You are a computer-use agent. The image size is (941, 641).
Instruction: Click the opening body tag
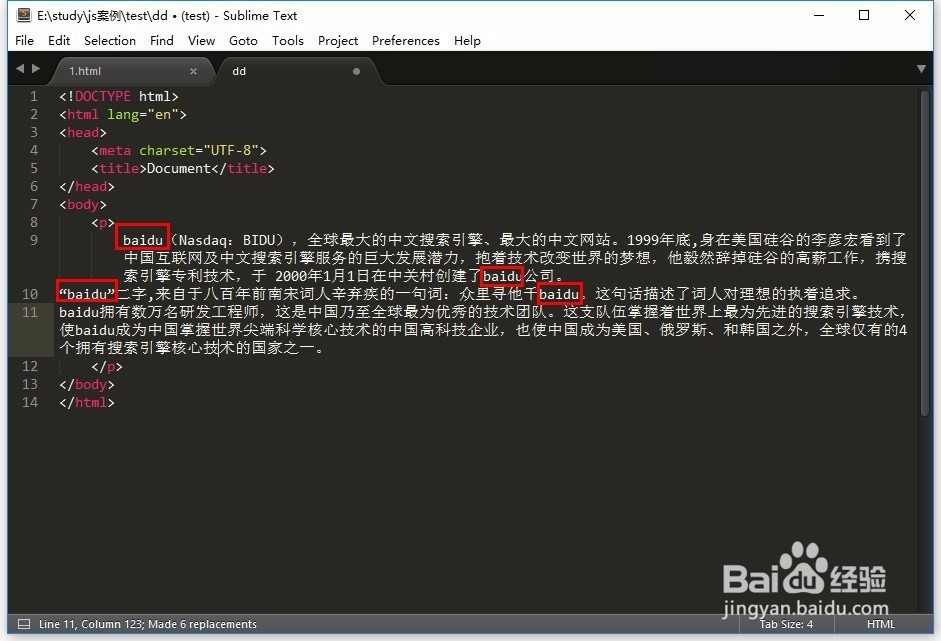click(x=83, y=204)
